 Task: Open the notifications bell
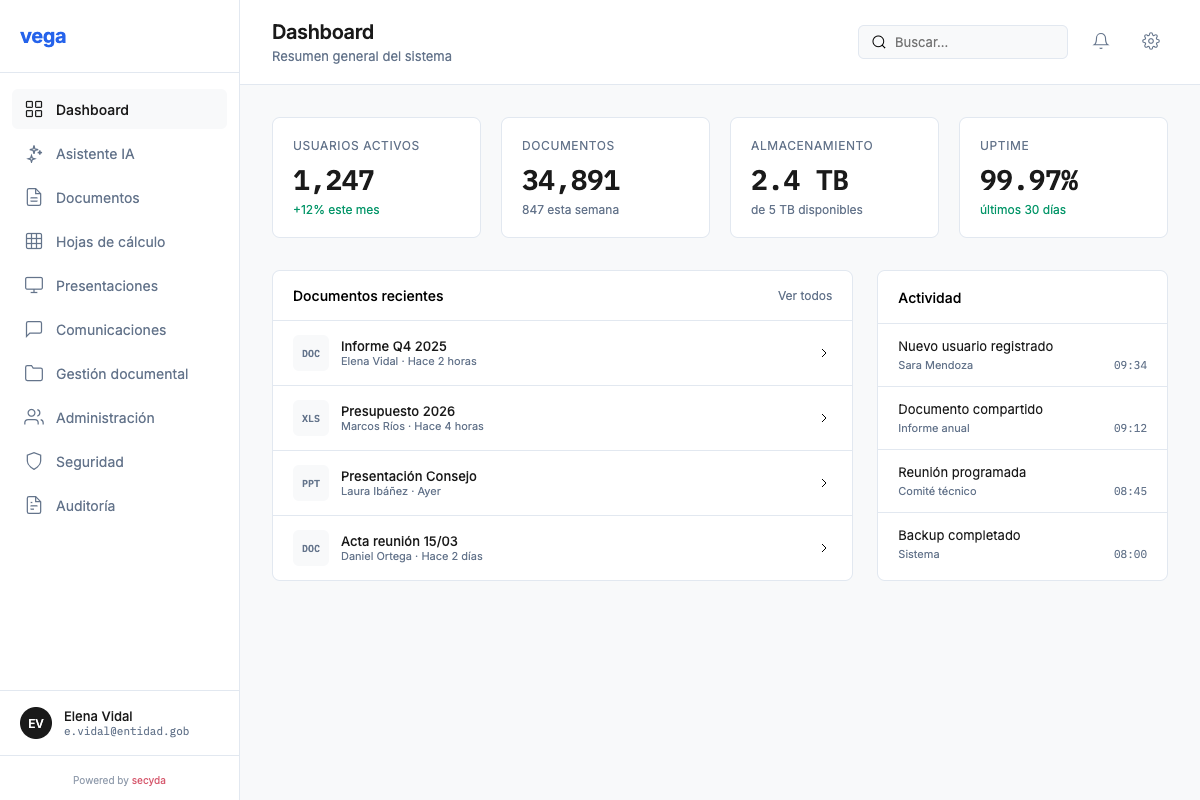click(x=1101, y=41)
